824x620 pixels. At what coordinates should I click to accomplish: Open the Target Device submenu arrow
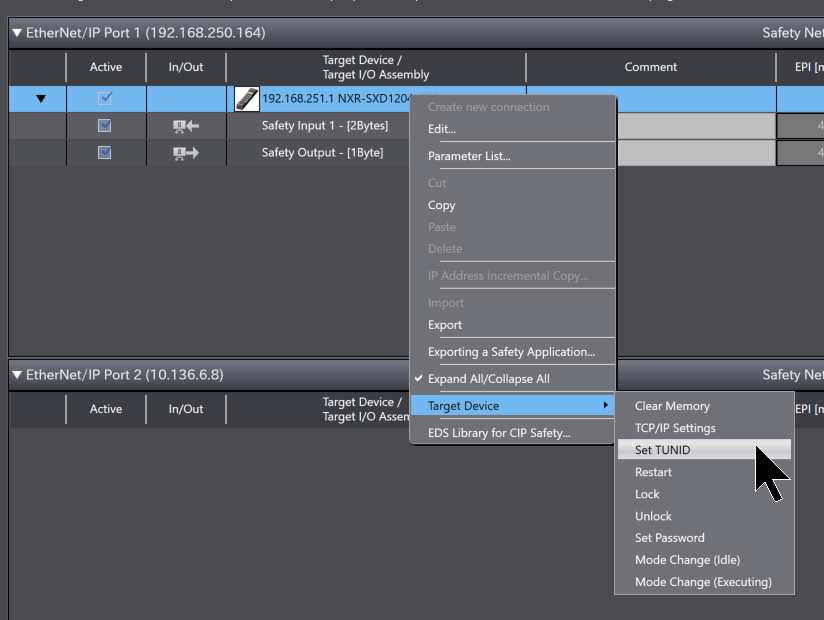tap(605, 405)
